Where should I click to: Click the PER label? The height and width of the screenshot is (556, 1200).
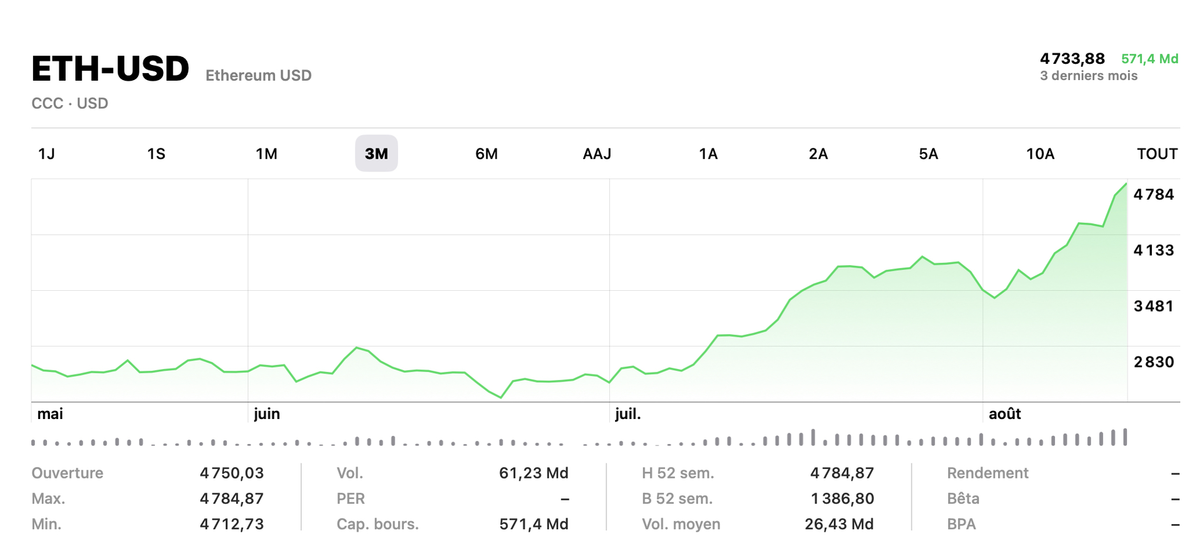point(350,498)
